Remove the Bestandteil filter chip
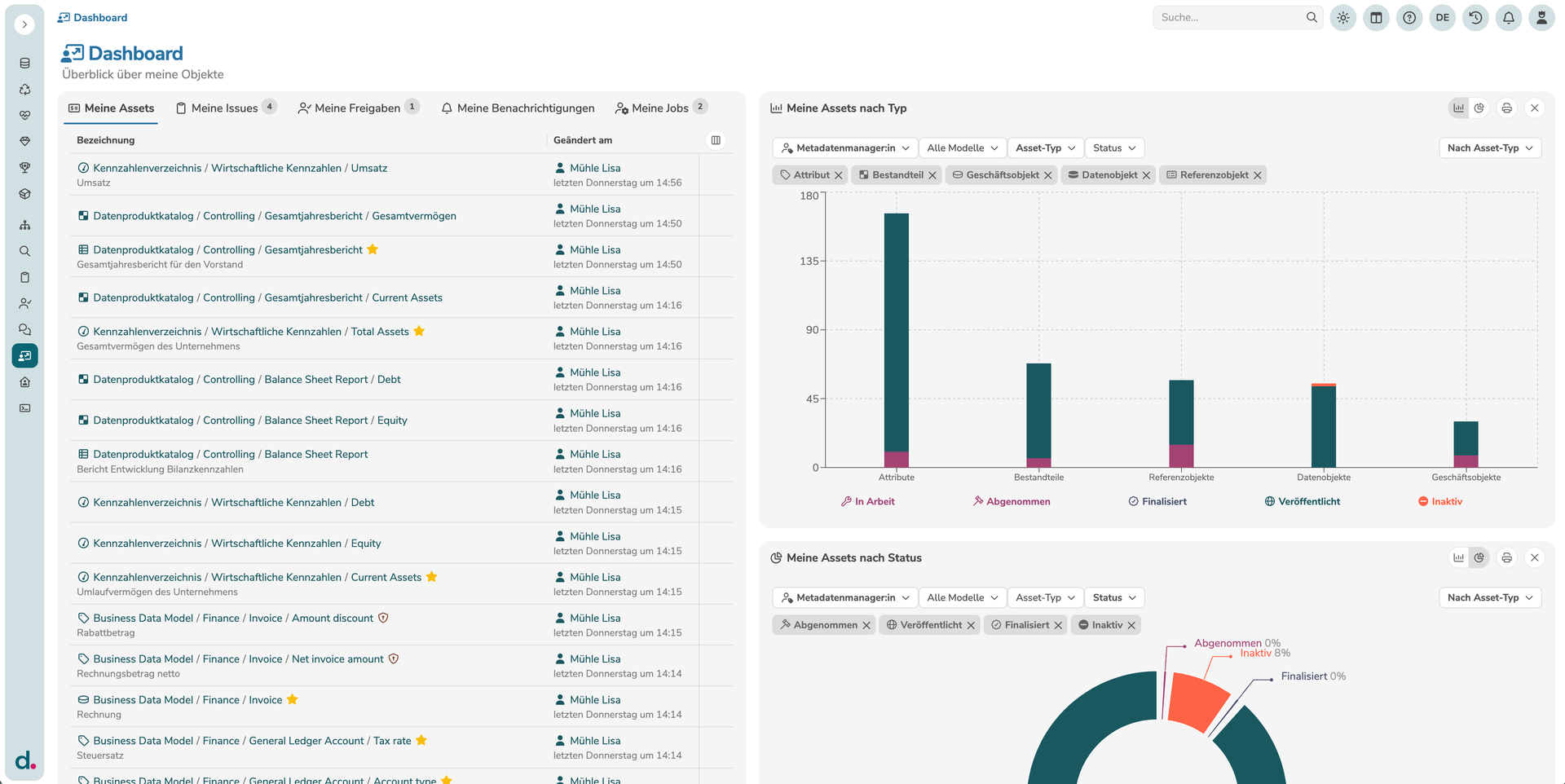 point(932,175)
